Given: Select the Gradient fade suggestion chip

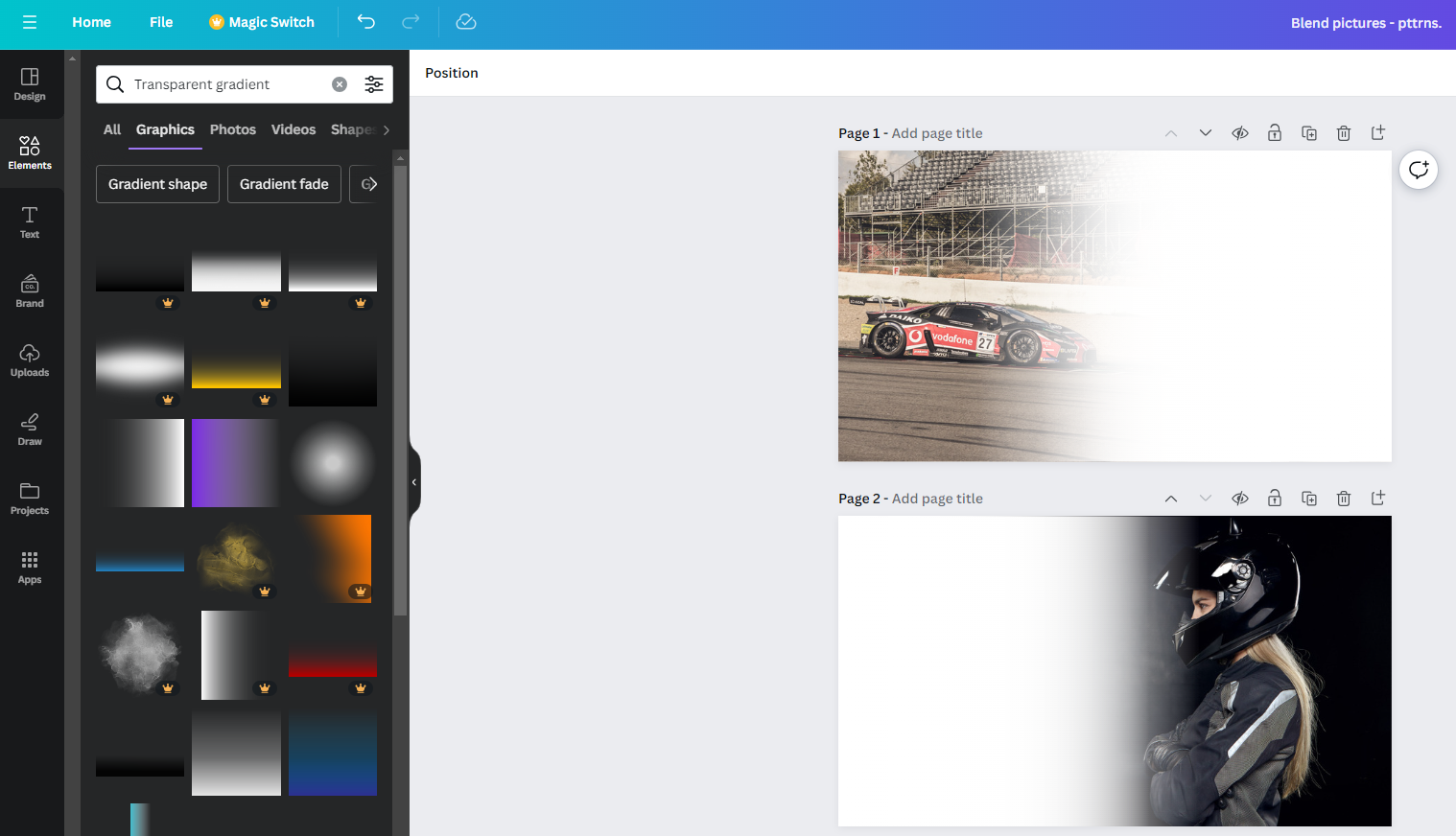Looking at the screenshot, I should click(284, 184).
